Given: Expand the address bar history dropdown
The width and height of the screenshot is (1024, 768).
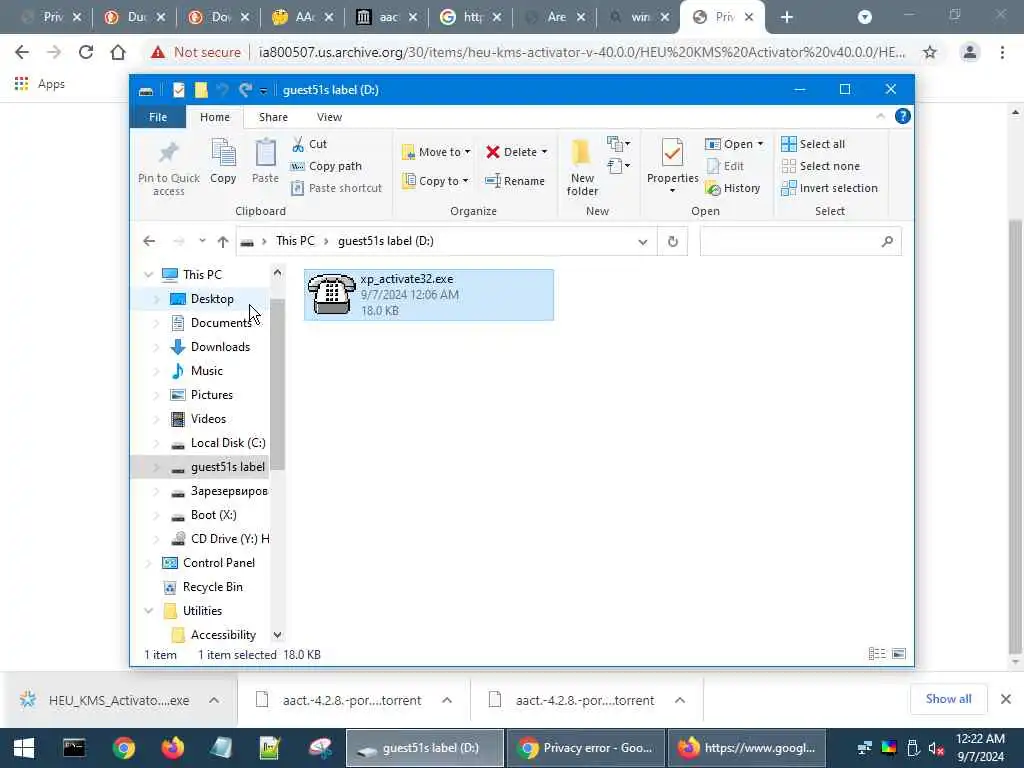Looking at the screenshot, I should pos(643,242).
